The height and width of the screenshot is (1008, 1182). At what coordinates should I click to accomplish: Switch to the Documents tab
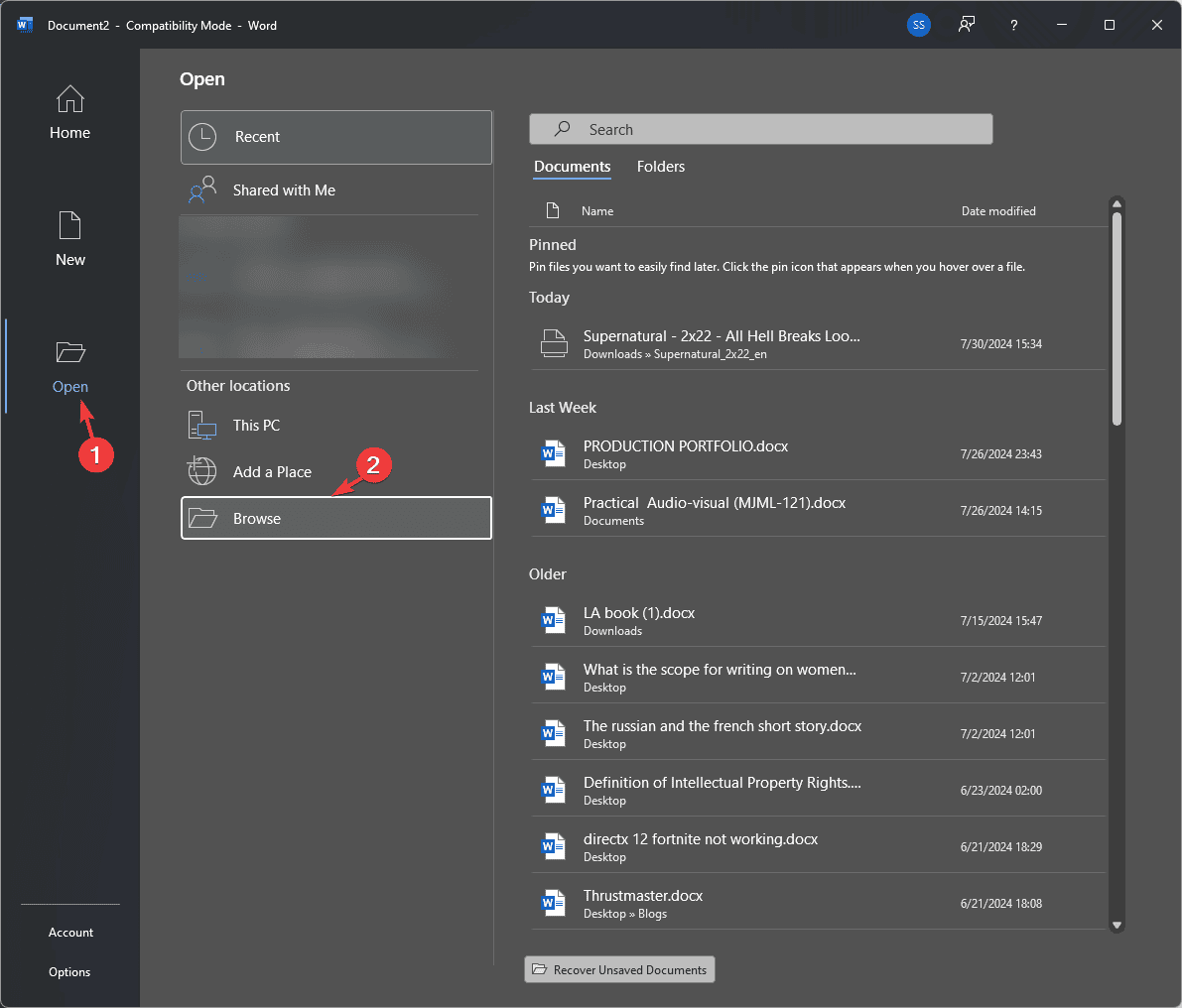tap(573, 167)
